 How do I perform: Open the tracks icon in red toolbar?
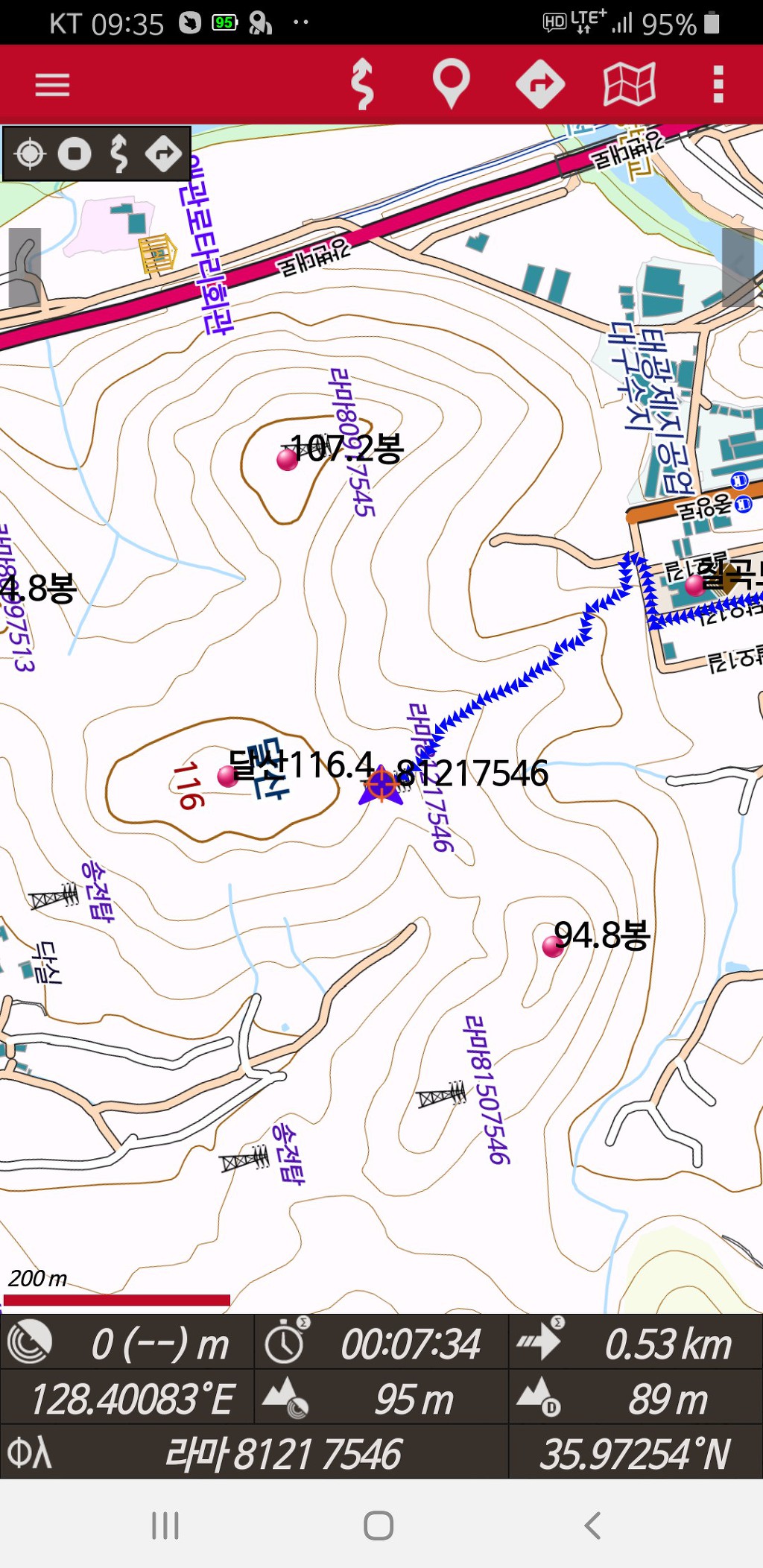(x=362, y=84)
